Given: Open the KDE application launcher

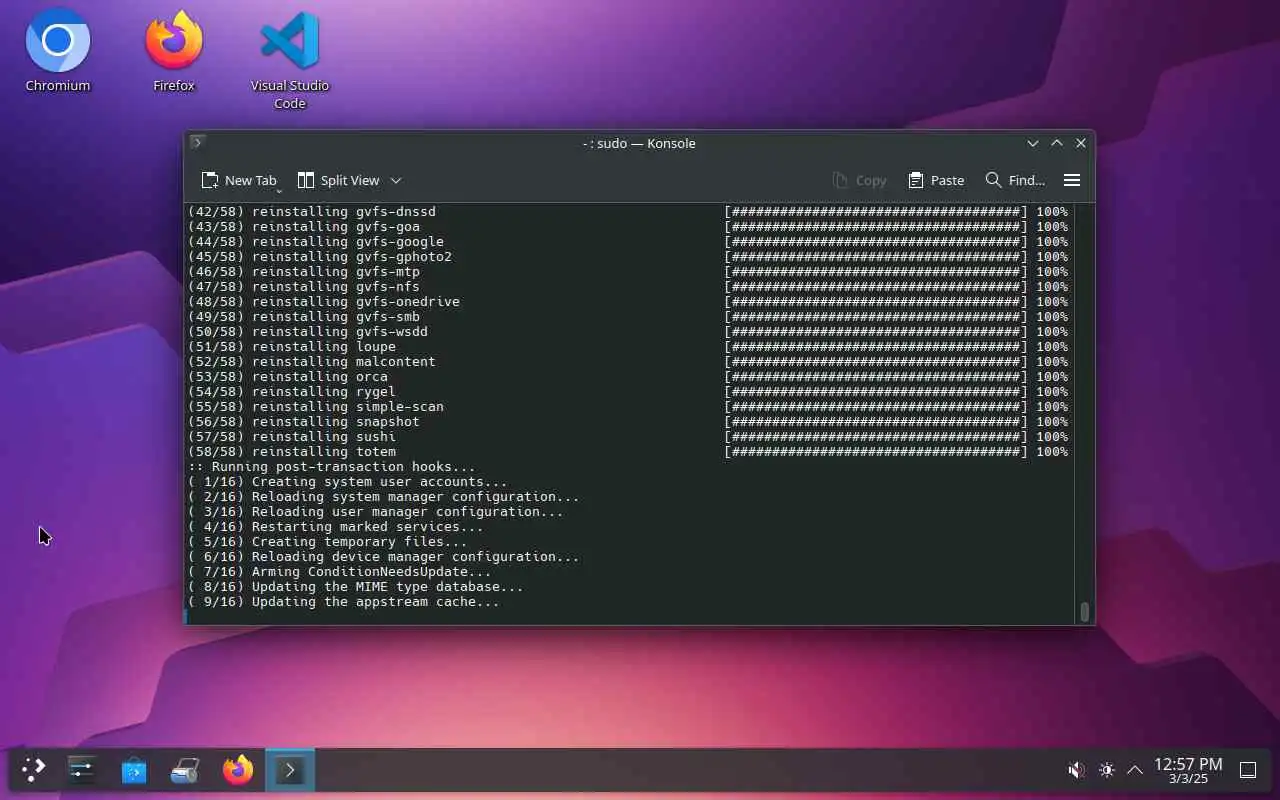Looking at the screenshot, I should [34, 770].
